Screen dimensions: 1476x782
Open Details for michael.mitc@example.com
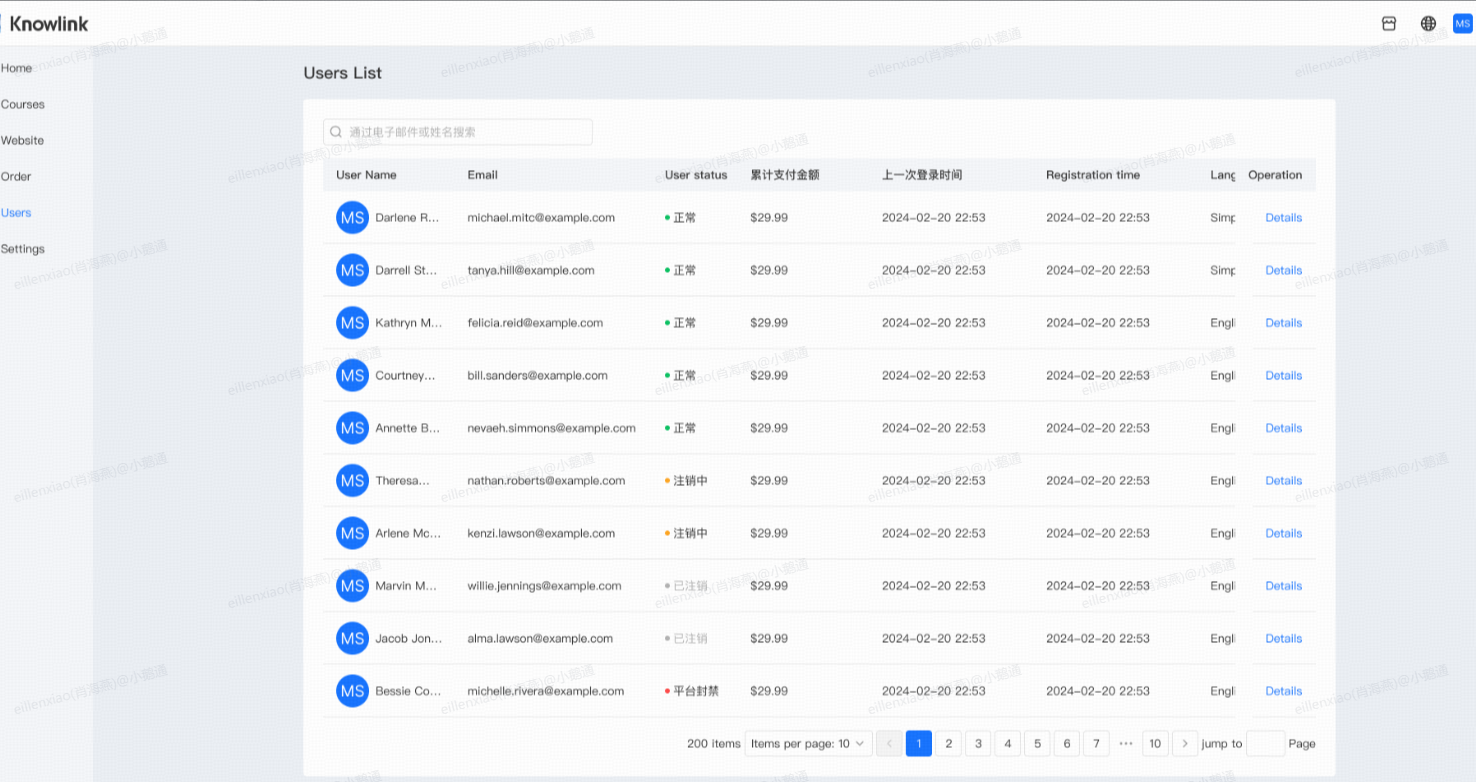coord(1283,217)
